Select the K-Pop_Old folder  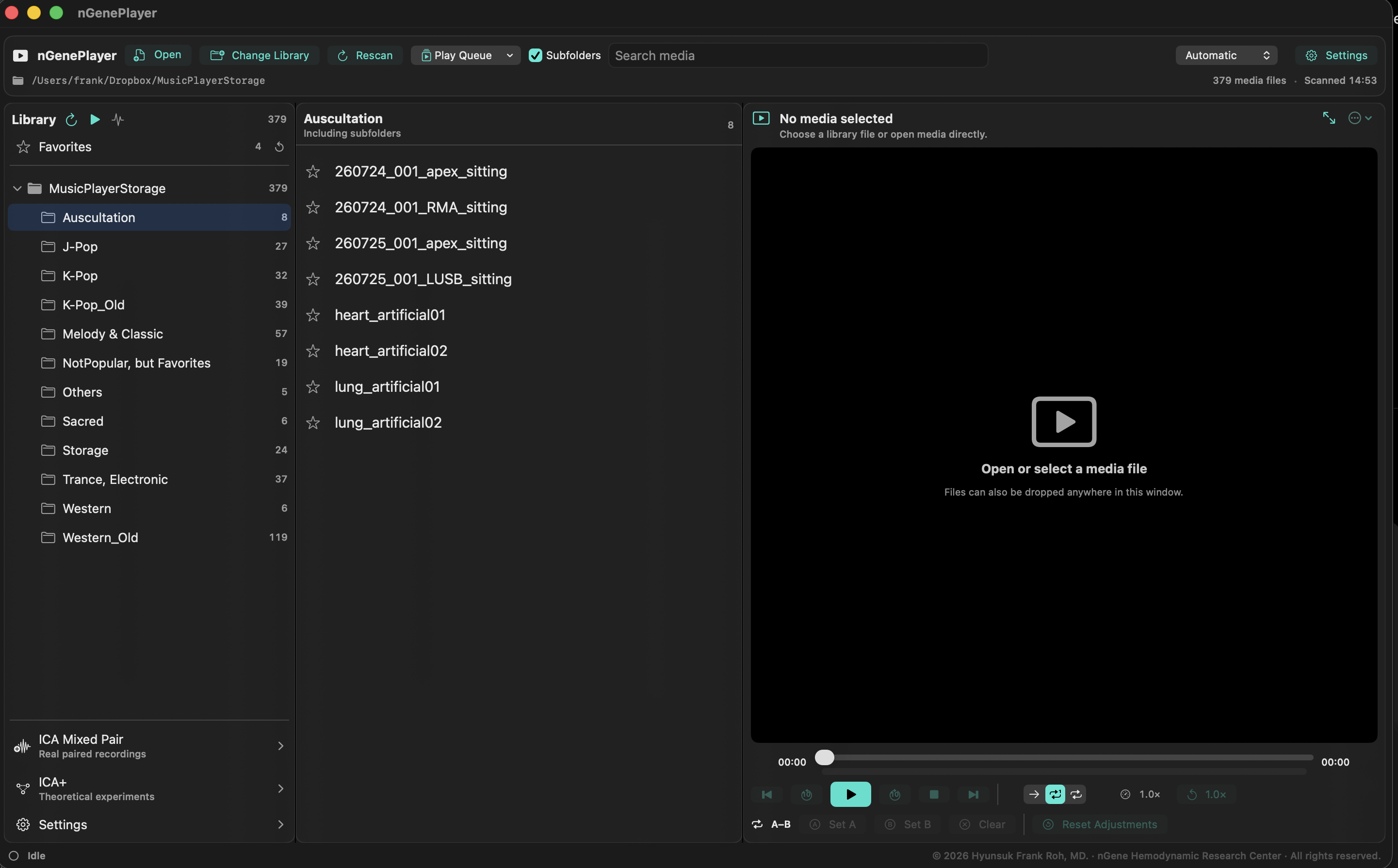[x=149, y=305]
